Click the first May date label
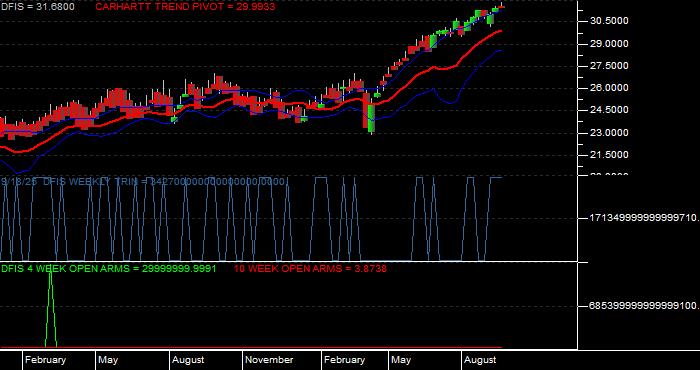The width and height of the screenshot is (700, 370). 108,360
